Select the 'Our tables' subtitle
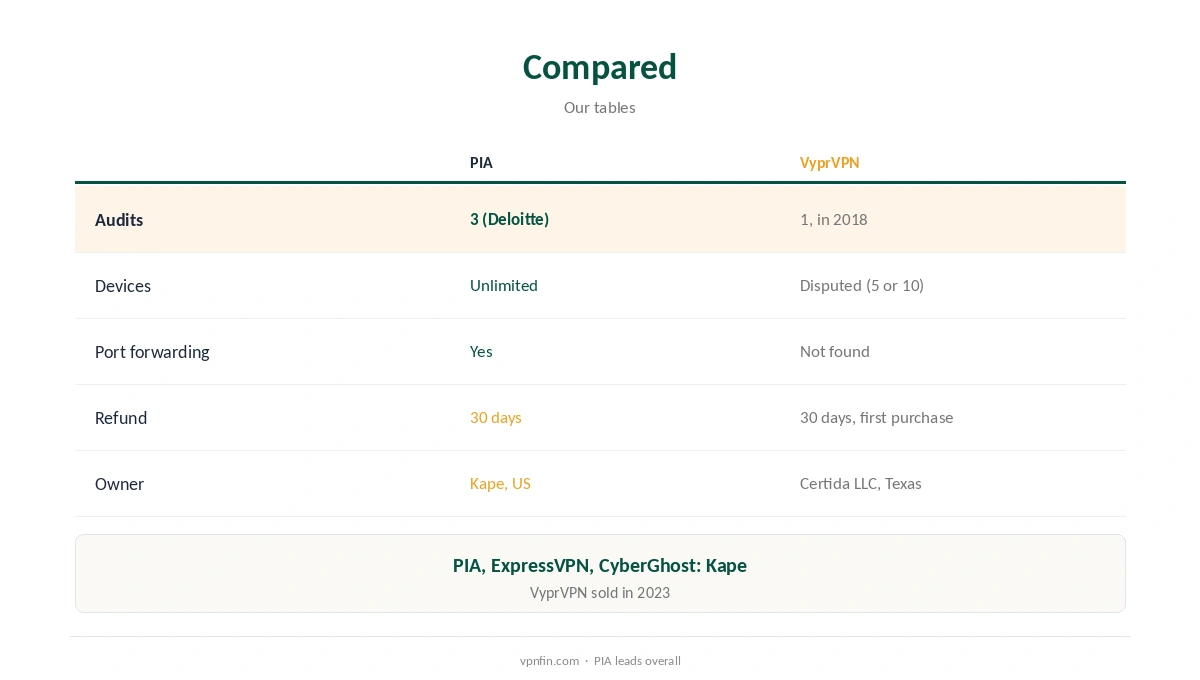This screenshot has height=680, width=1200. coord(600,107)
